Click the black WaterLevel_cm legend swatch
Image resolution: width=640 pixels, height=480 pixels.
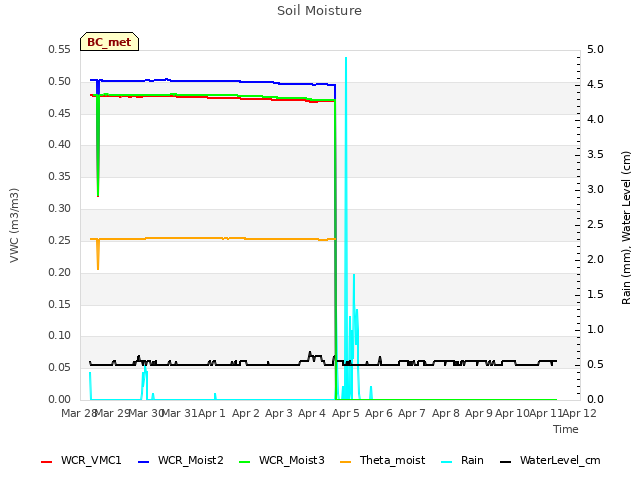tap(506, 462)
